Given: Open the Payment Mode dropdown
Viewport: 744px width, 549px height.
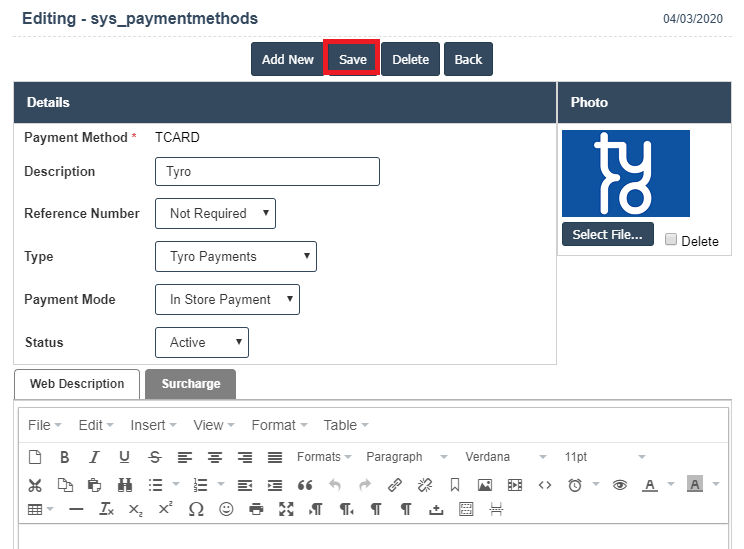Looking at the screenshot, I should pos(227,299).
